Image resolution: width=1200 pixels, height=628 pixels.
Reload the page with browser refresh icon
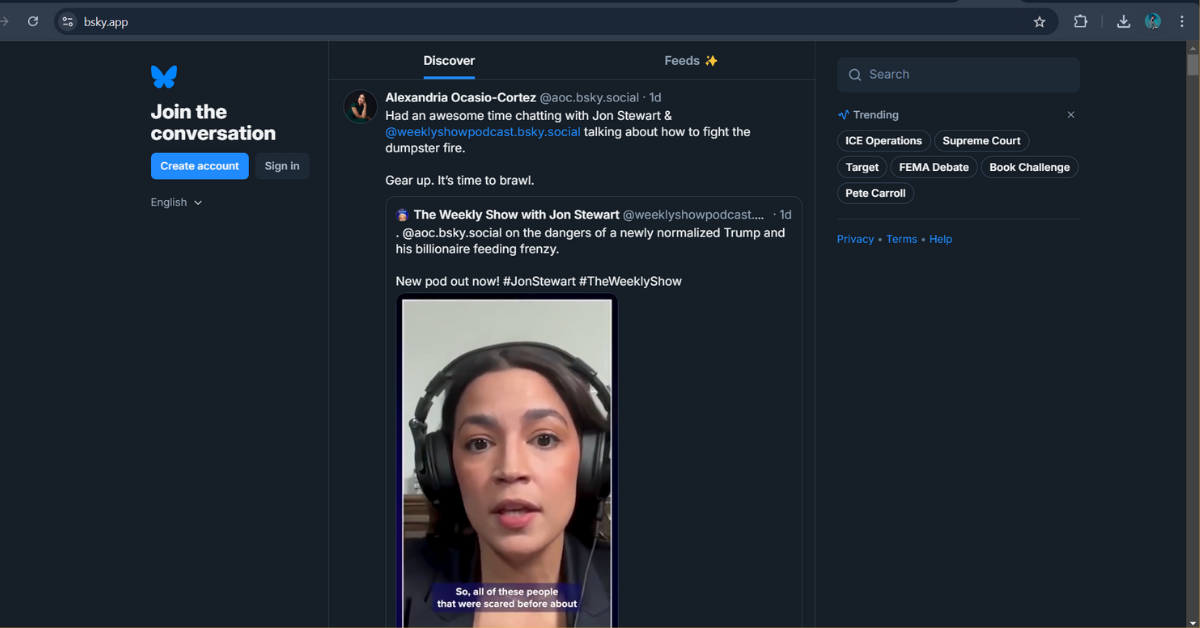click(x=33, y=21)
